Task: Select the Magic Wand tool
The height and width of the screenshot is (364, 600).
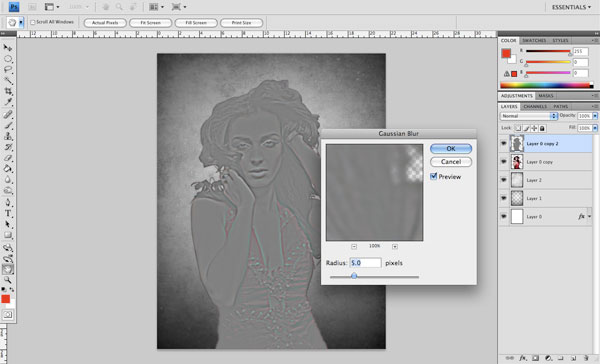Action: coord(8,81)
